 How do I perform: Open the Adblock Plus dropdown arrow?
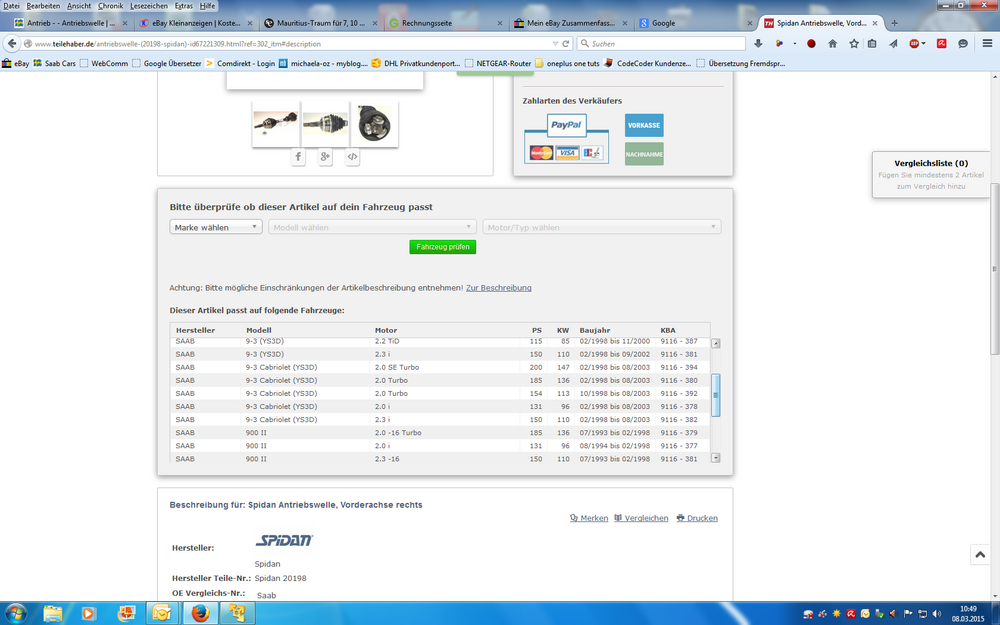[x=923, y=43]
